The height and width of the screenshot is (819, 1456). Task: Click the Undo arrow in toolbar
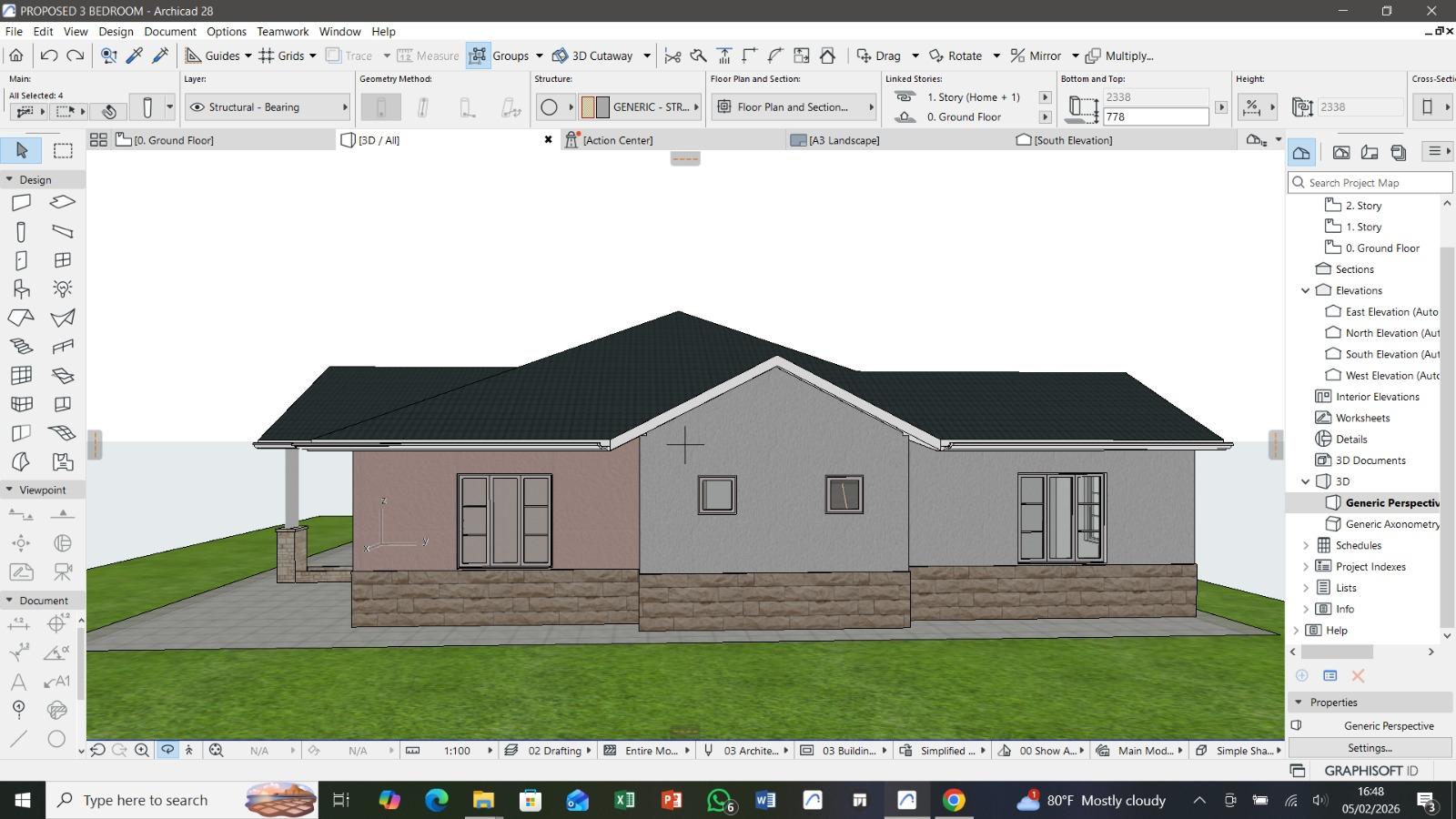click(49, 56)
